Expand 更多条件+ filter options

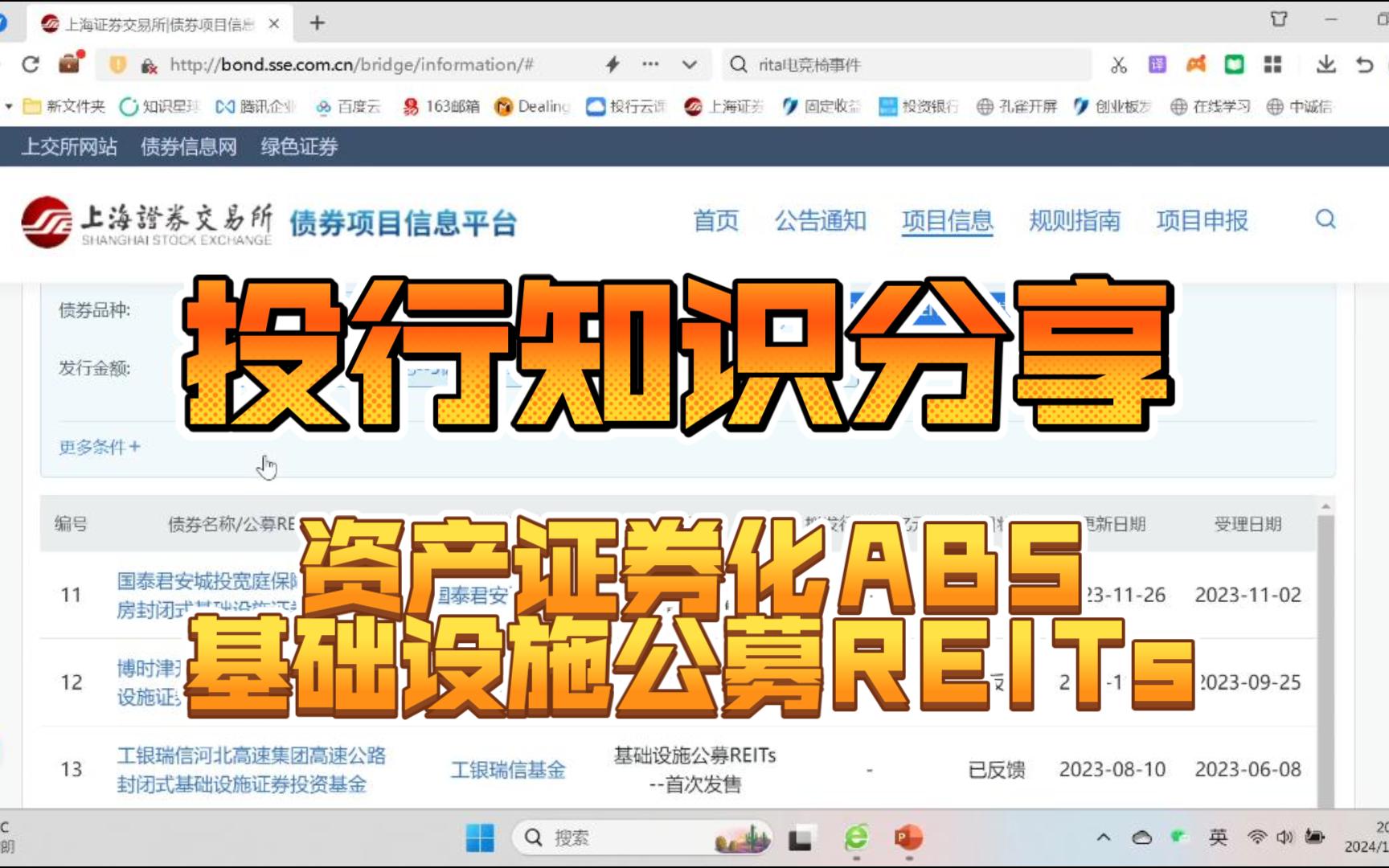[x=100, y=447]
